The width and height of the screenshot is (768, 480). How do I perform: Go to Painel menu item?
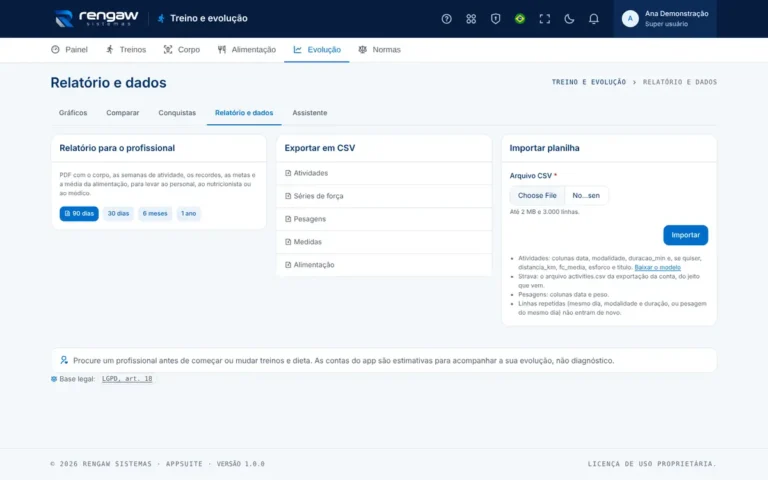pos(70,49)
